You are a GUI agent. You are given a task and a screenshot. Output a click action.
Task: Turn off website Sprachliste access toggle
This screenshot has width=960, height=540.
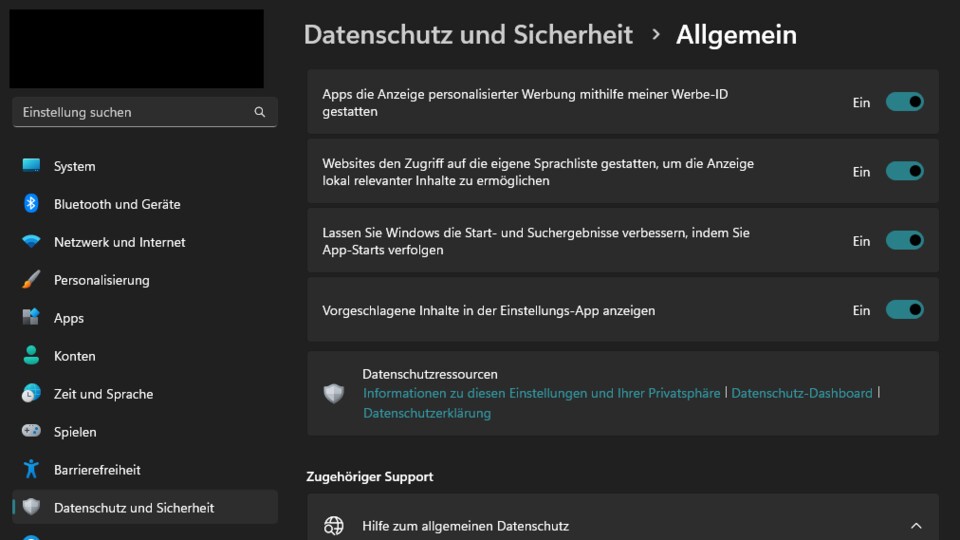pyautogui.click(x=904, y=171)
